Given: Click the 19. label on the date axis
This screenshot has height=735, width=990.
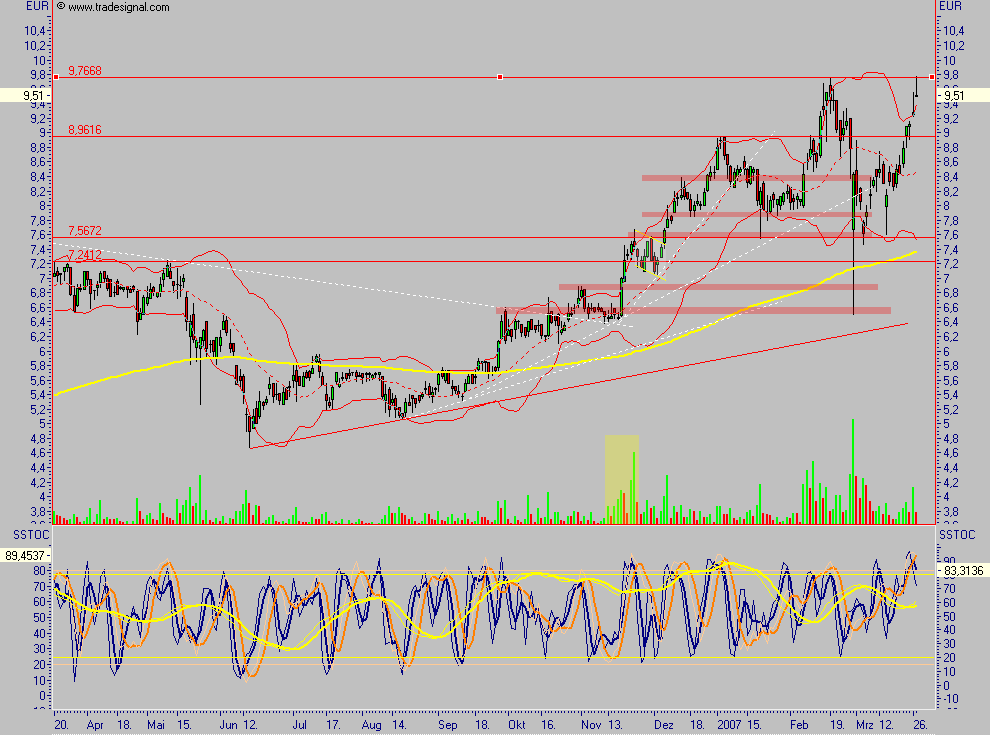Looking at the screenshot, I should click(838, 725).
